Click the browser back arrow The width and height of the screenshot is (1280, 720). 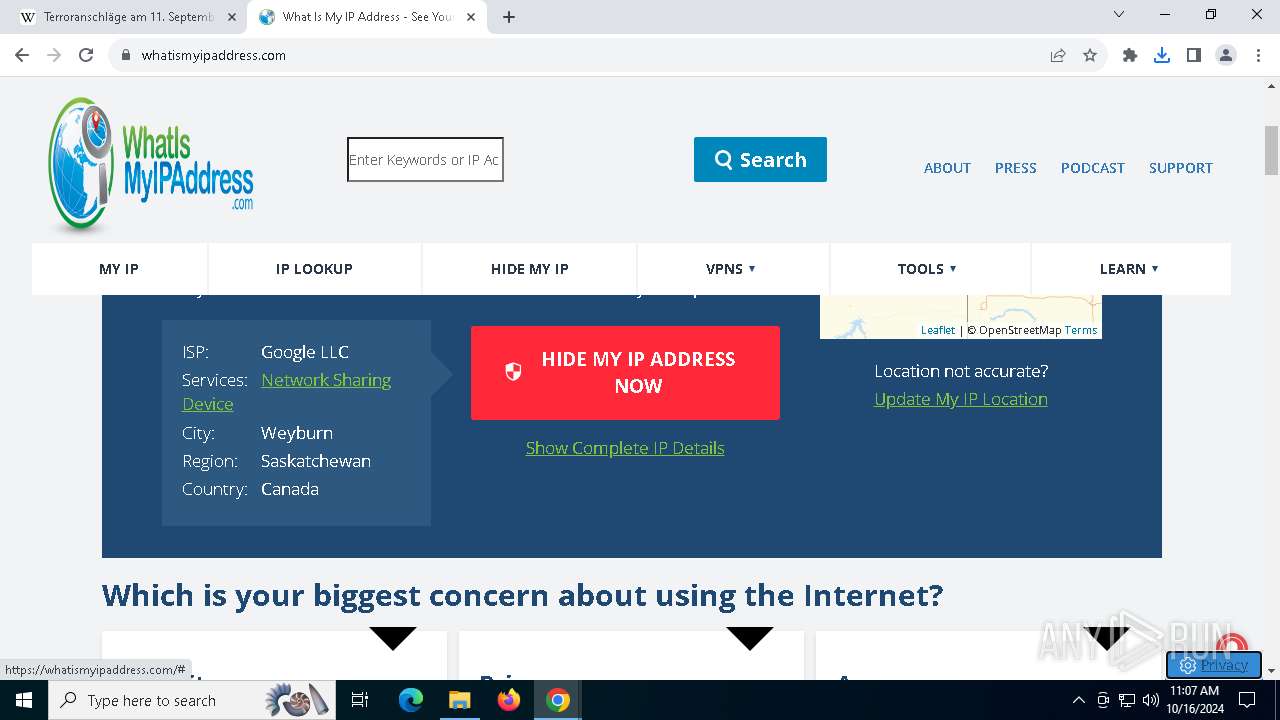coord(22,55)
